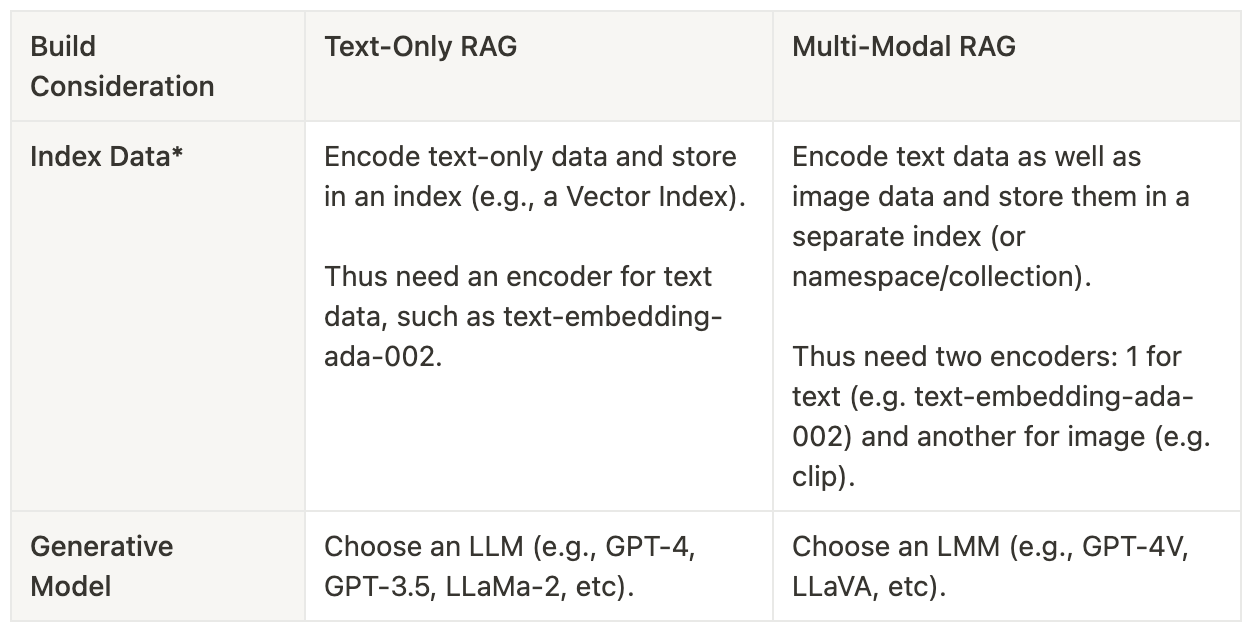Click the "Build Consideration" header cell
The width and height of the screenshot is (1254, 634).
point(122,66)
